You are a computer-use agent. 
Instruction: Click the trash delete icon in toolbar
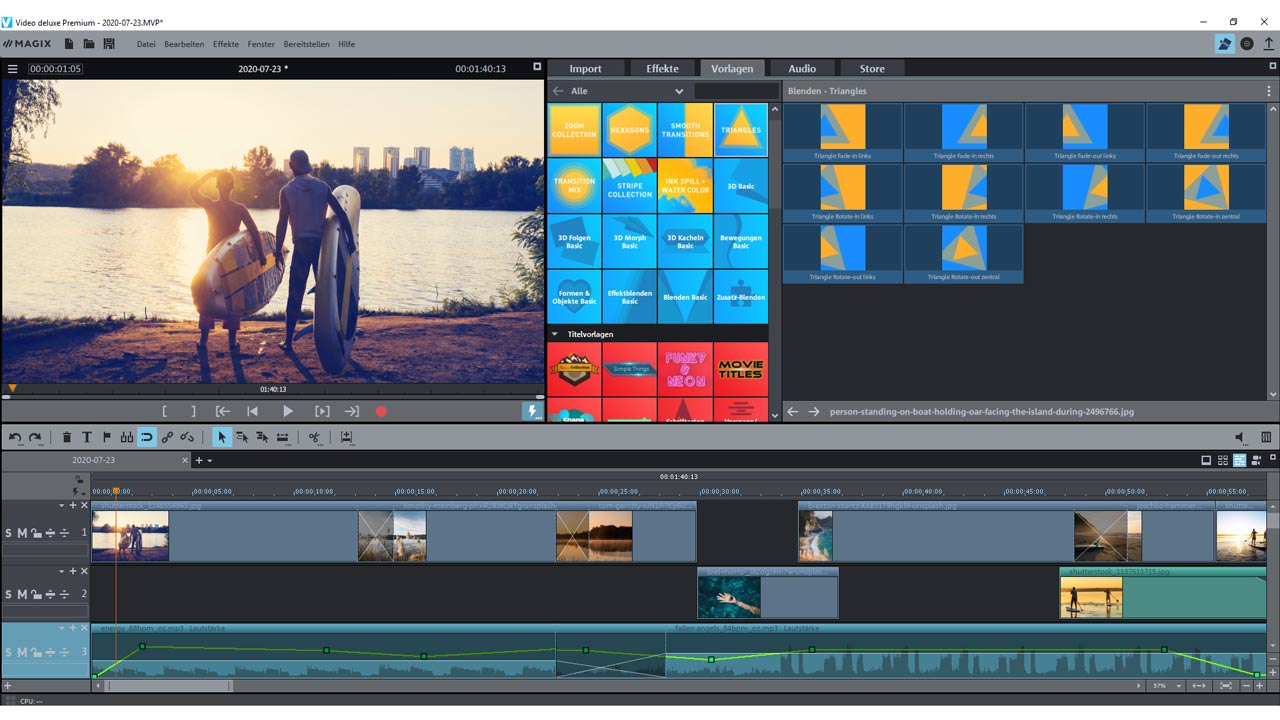pyautogui.click(x=67, y=437)
